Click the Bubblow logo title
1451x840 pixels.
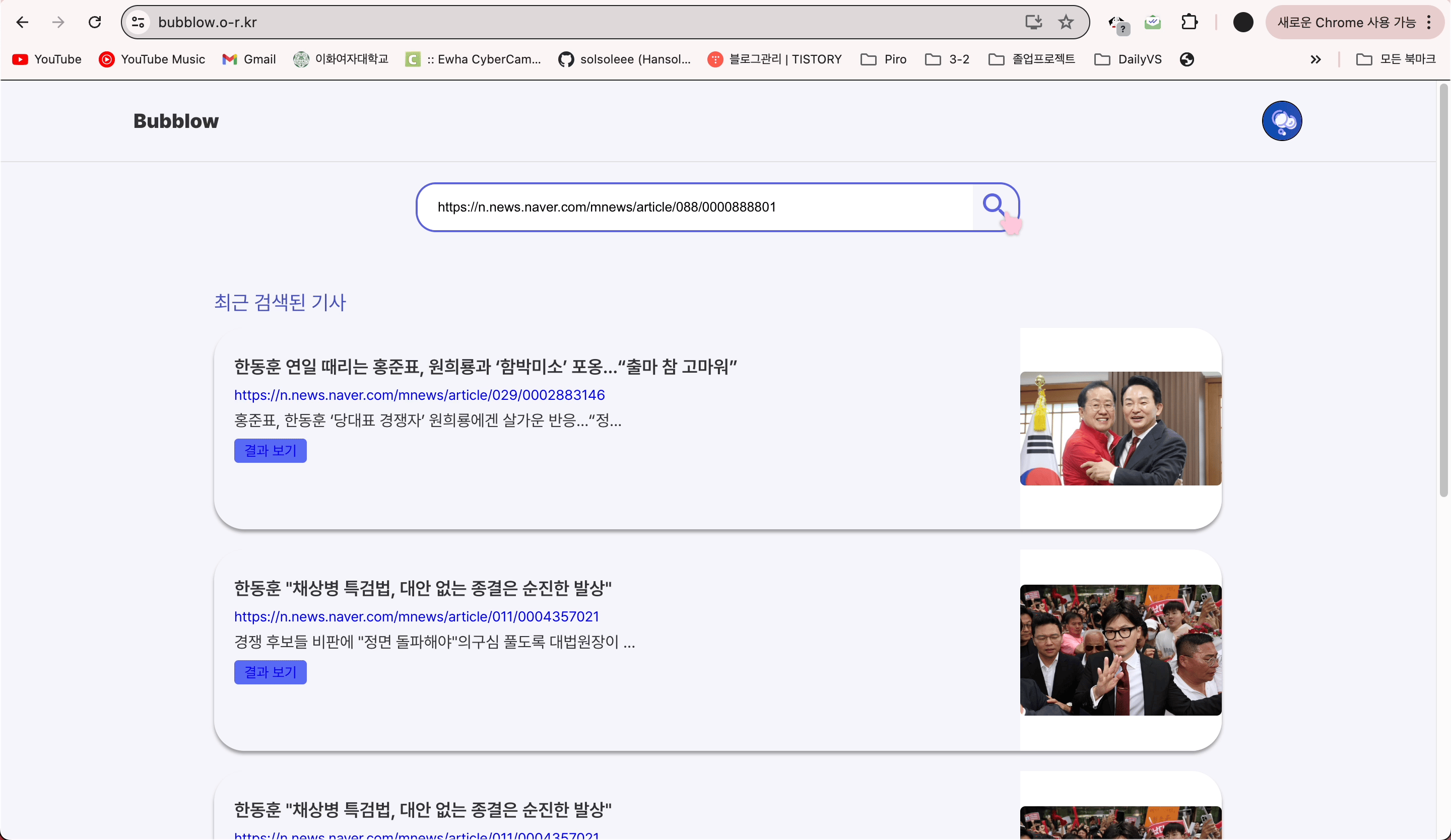click(x=176, y=121)
